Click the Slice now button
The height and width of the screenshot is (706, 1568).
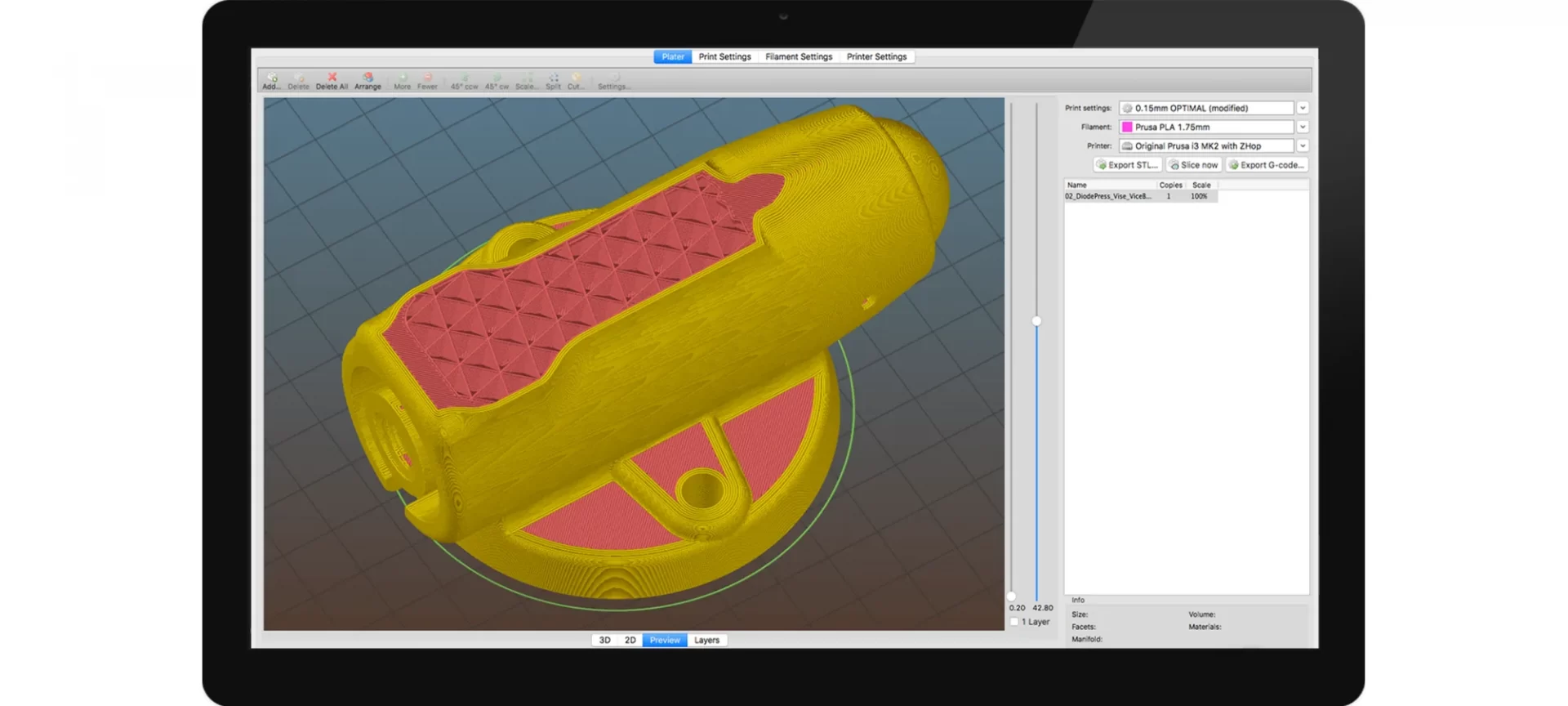[1194, 165]
